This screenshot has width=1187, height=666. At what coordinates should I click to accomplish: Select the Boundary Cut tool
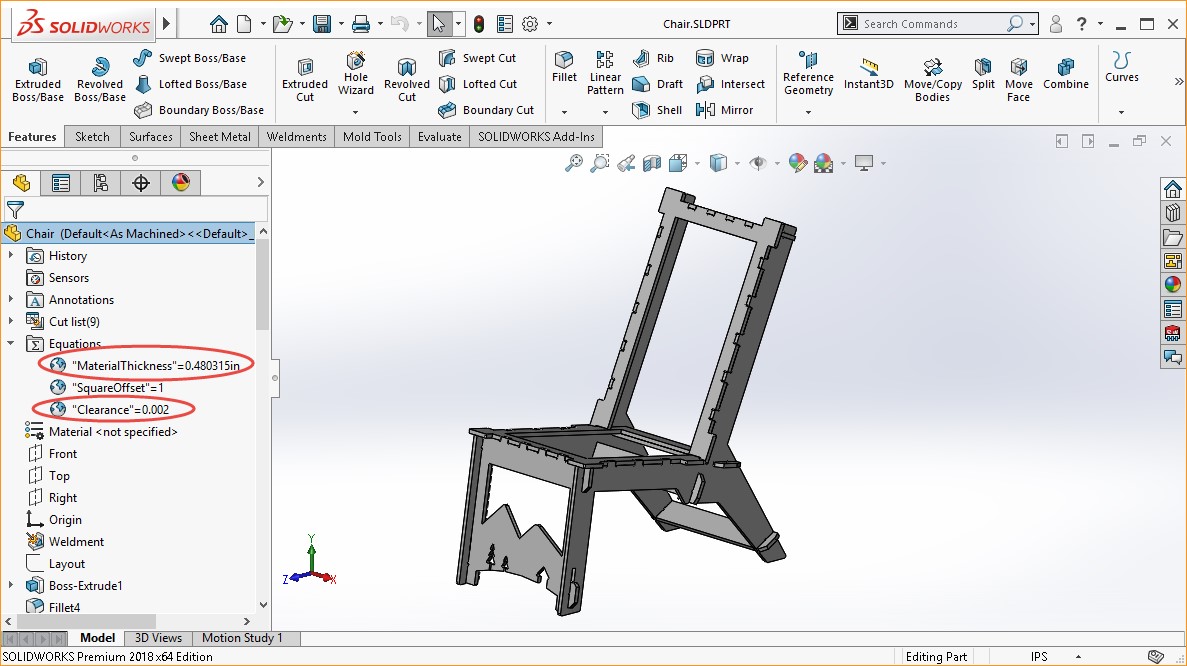tap(486, 110)
